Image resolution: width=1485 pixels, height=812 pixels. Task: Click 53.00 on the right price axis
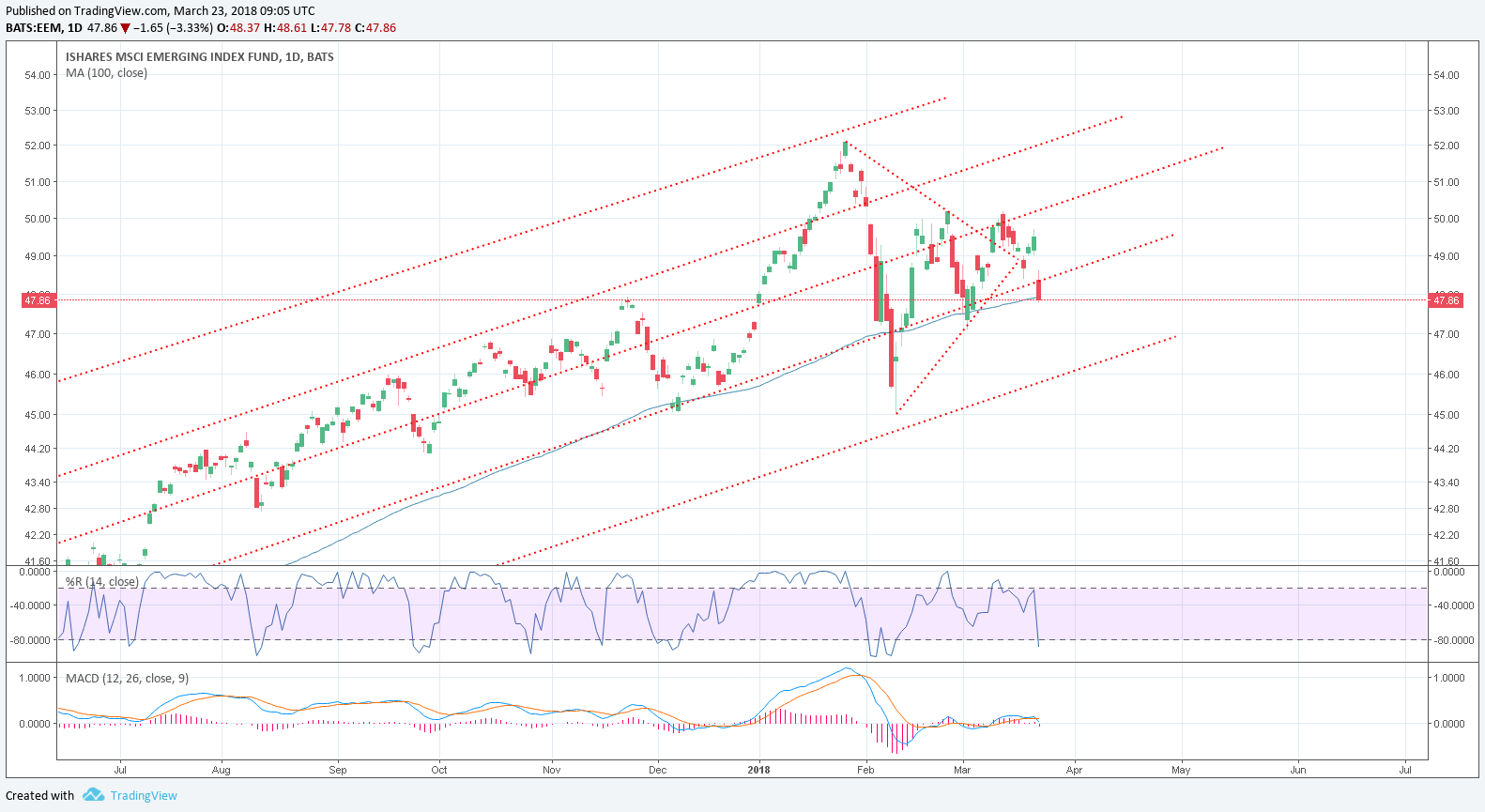pyautogui.click(x=1447, y=111)
